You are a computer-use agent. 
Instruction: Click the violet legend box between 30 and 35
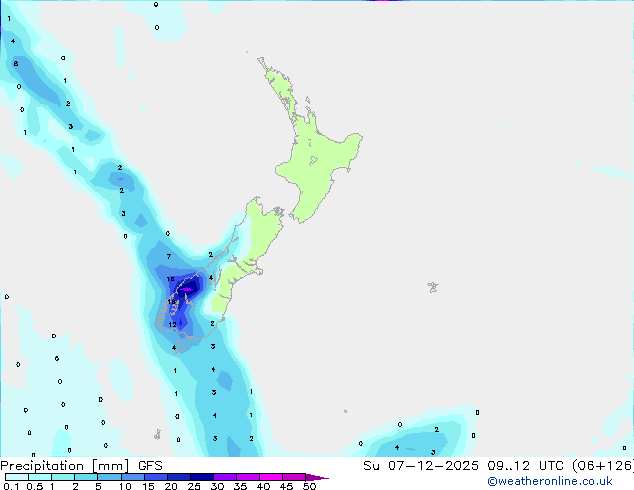(225, 477)
